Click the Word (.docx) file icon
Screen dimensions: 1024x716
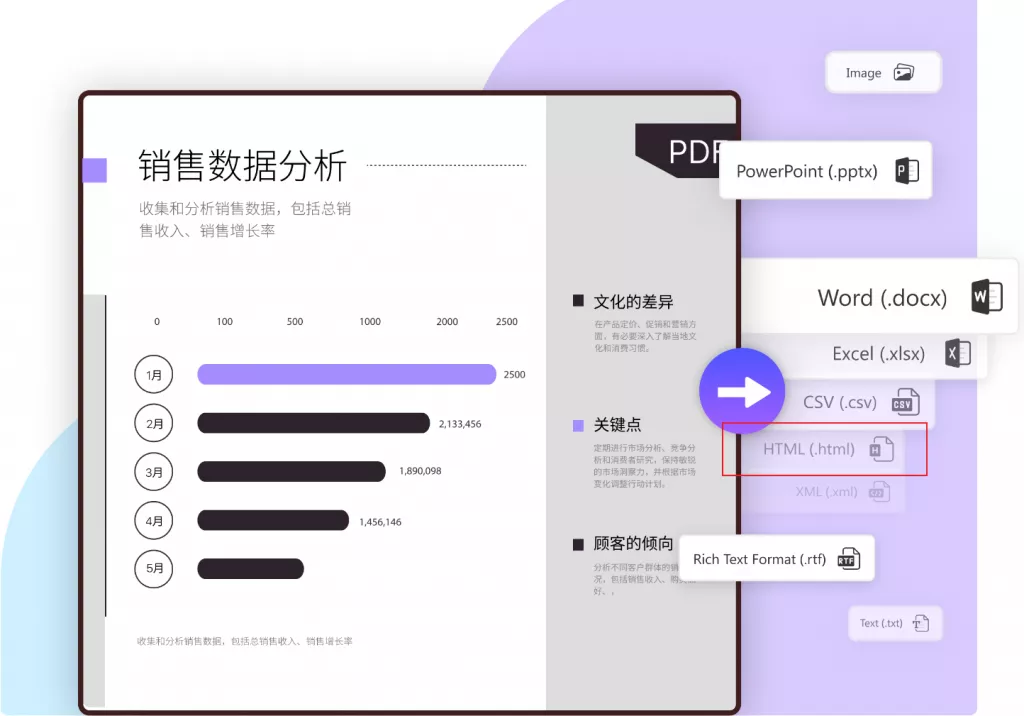(x=986, y=297)
